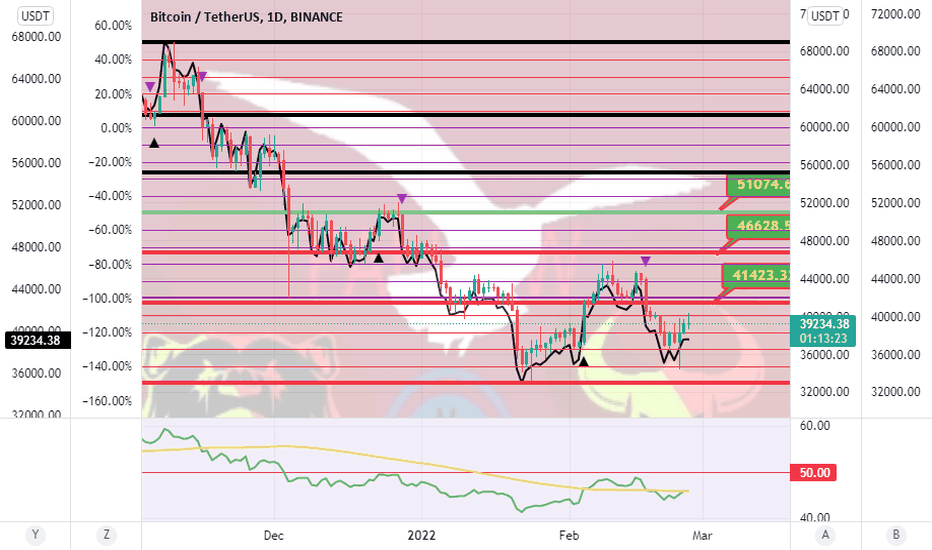Click 56000.00 on the far-left price axis

[x=36, y=162]
